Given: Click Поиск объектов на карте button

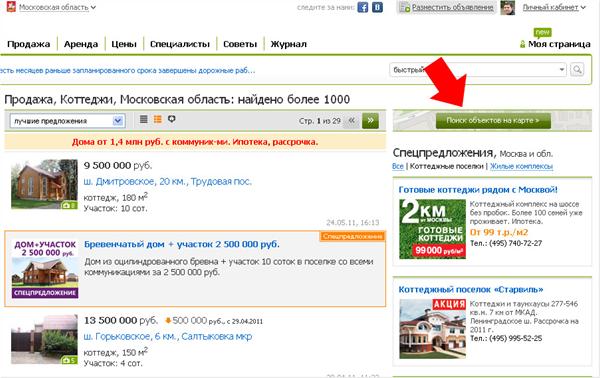Looking at the screenshot, I should (493, 121).
